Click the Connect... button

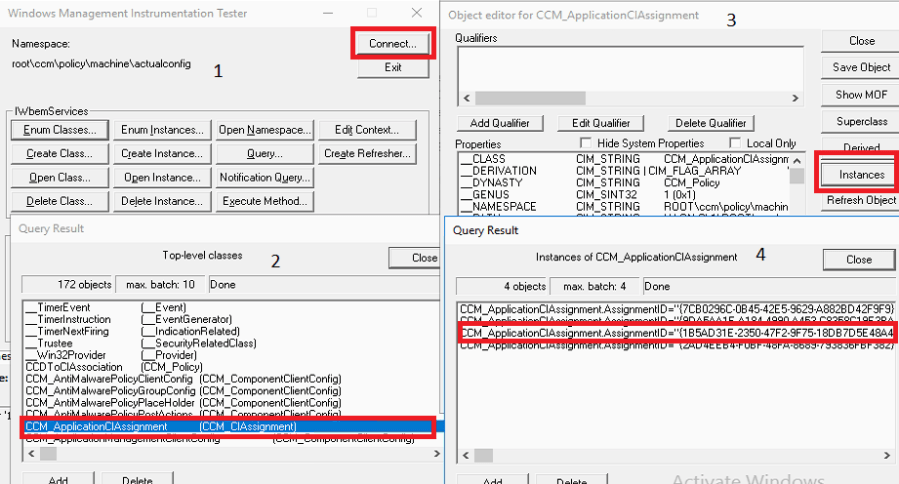[x=393, y=44]
